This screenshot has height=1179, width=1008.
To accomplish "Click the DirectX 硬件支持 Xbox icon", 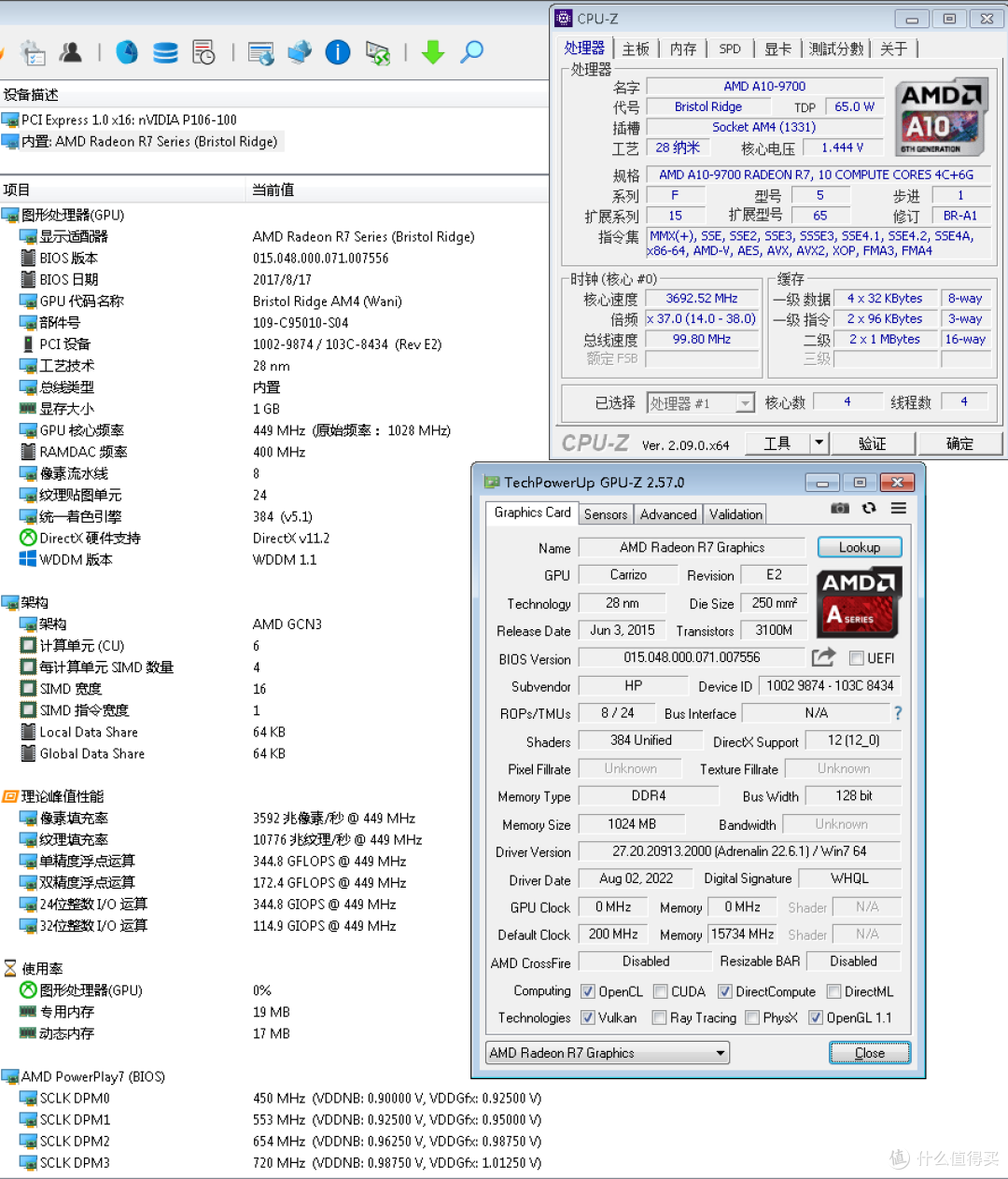I will 28,538.
